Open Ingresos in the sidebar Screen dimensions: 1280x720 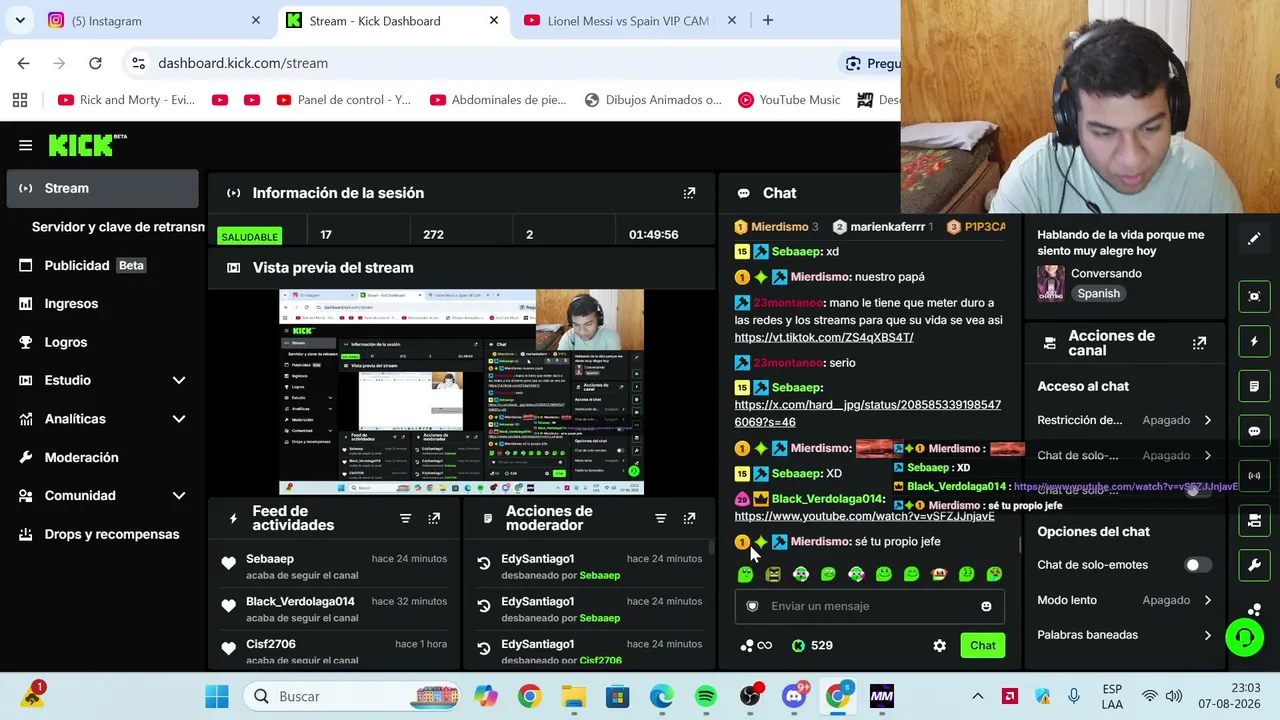coord(103,304)
